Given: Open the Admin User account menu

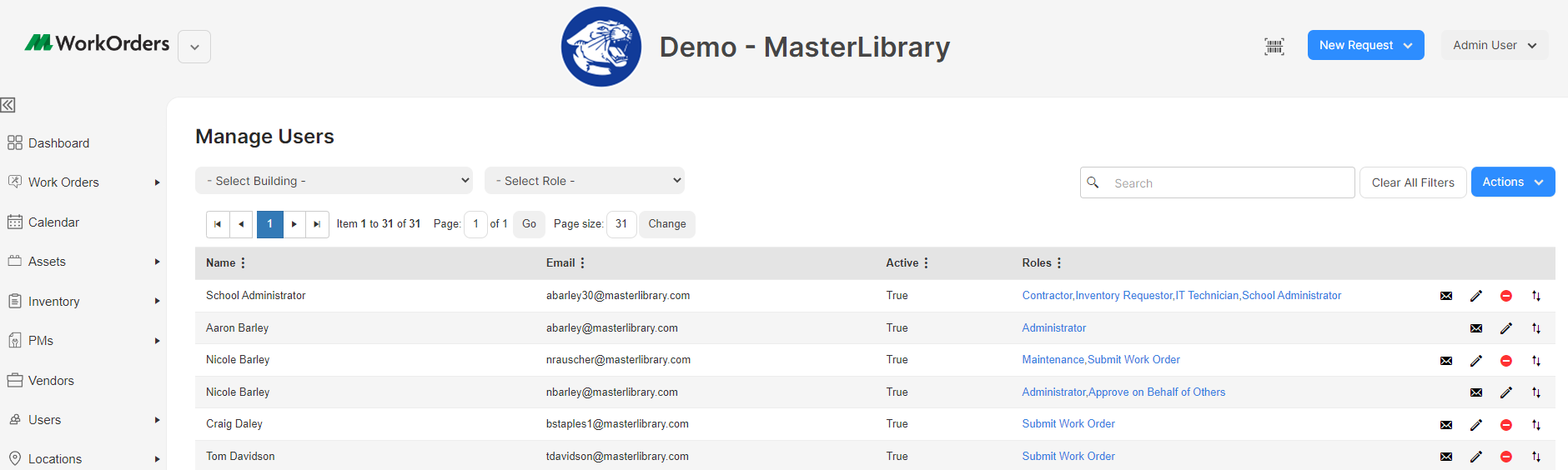Looking at the screenshot, I should tap(1495, 45).
